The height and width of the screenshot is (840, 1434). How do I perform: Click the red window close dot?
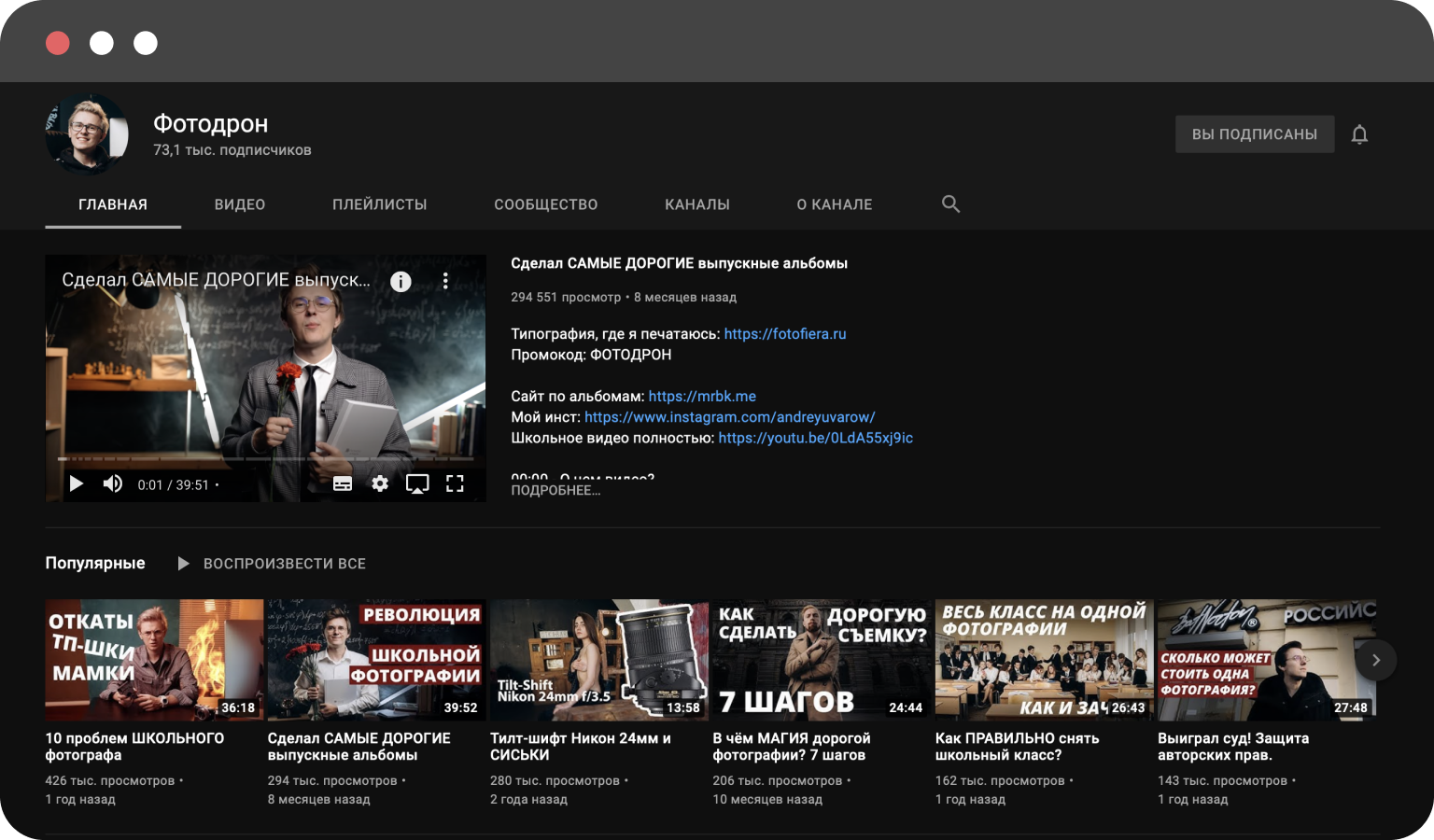click(58, 43)
